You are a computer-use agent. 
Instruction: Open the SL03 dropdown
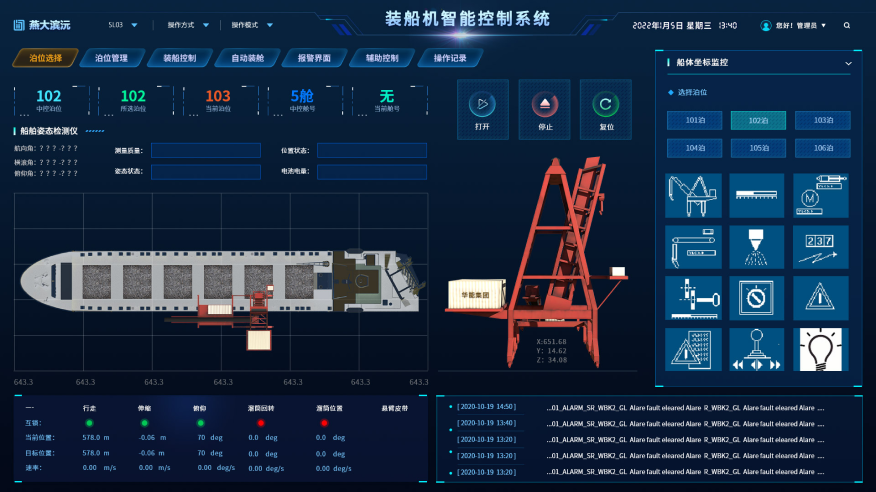124,24
